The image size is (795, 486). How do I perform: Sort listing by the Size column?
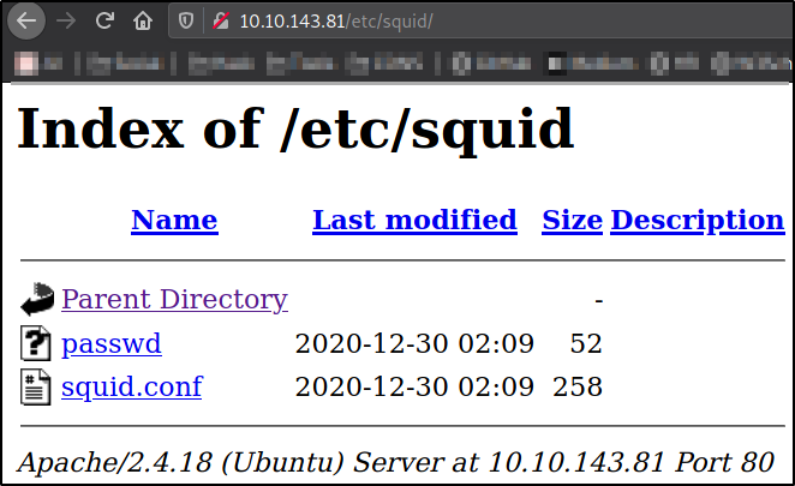[572, 220]
